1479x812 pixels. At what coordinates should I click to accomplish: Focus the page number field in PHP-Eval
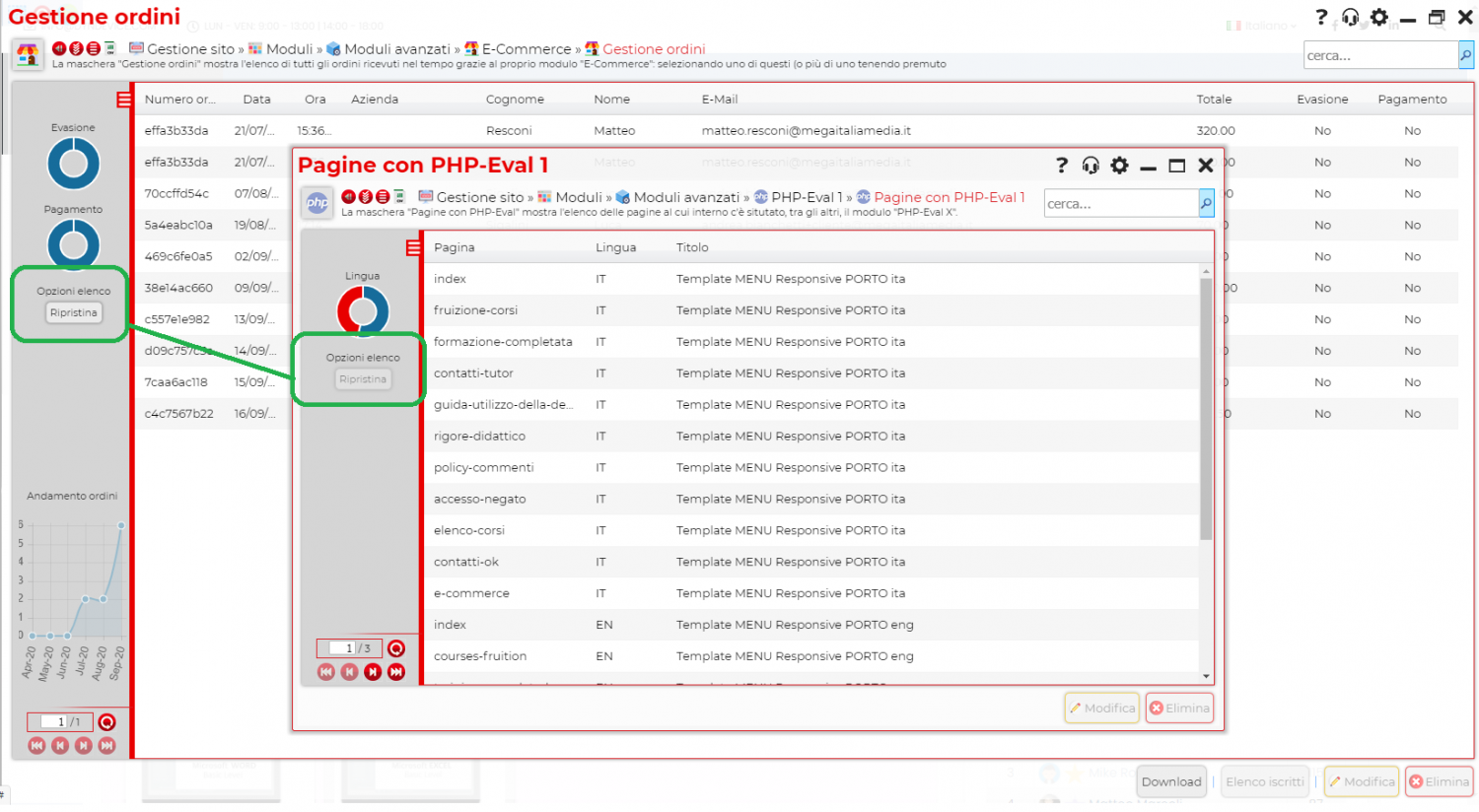[x=342, y=648]
